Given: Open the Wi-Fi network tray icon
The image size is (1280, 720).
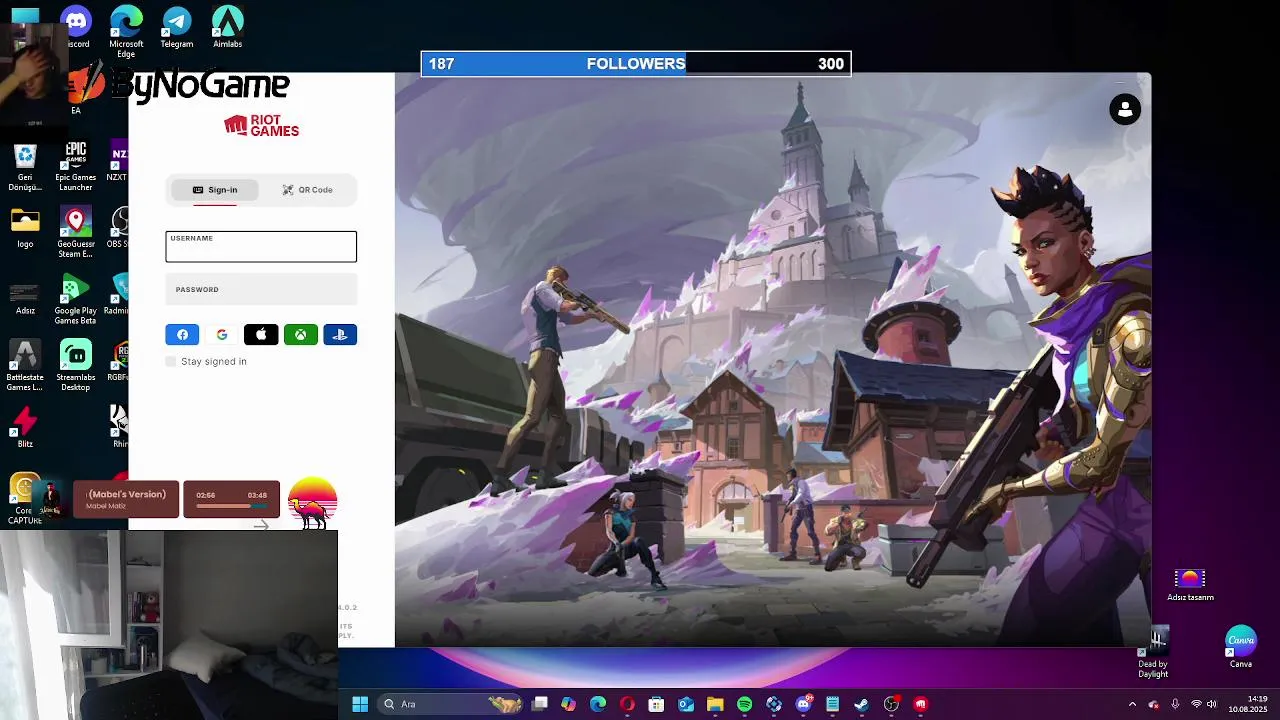Looking at the screenshot, I should point(1196,704).
